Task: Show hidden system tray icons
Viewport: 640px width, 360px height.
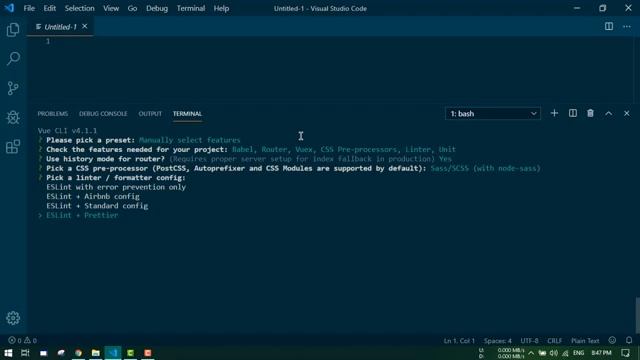Action: 531,353
